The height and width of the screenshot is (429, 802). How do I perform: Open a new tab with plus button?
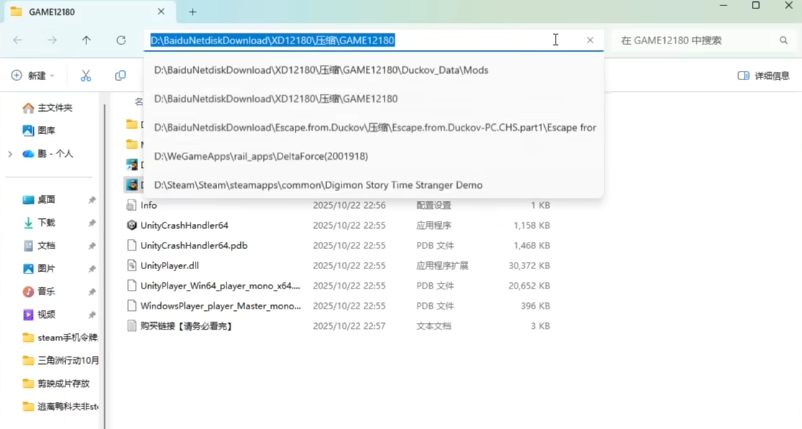[x=193, y=12]
